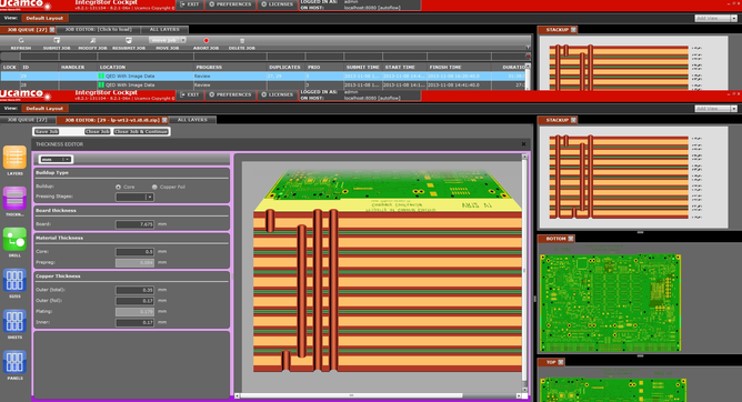Open the Layers editor sidebar icon
Image resolution: width=742 pixels, height=402 pixels.
(15, 158)
